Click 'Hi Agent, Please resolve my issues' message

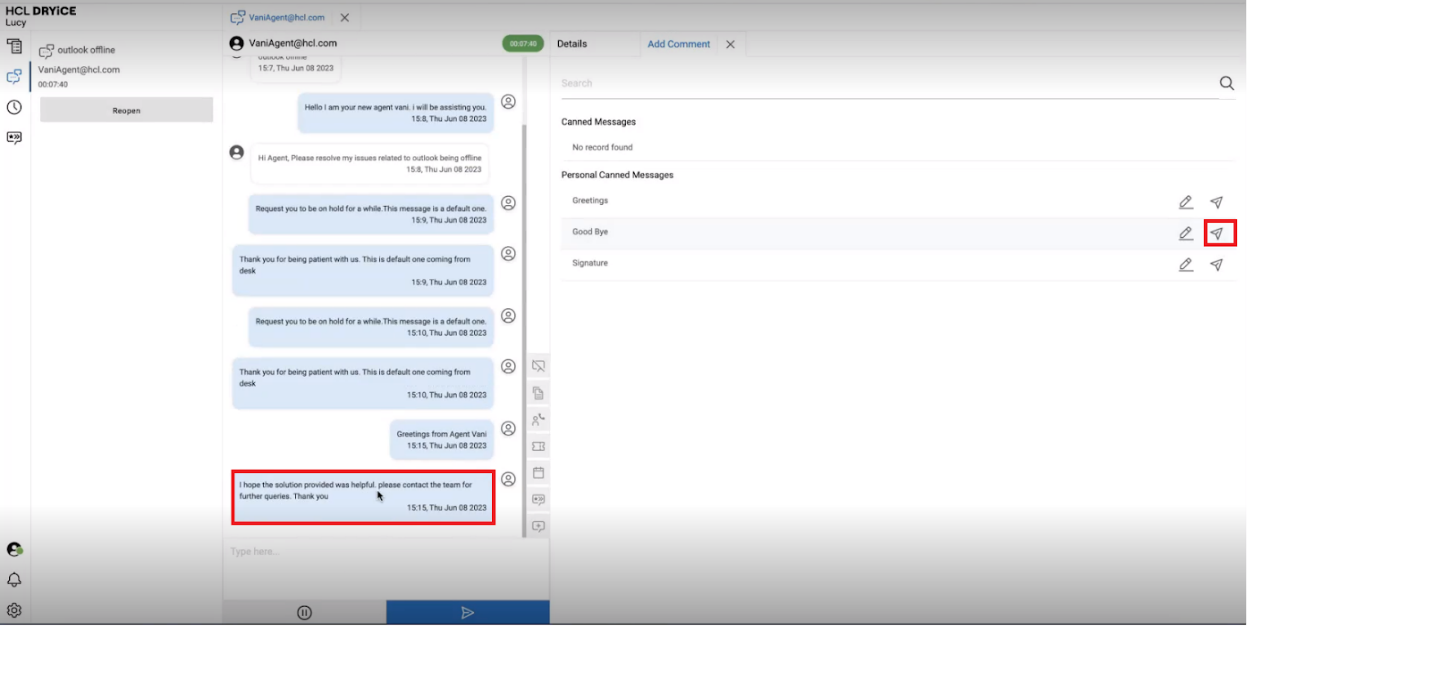tap(369, 163)
